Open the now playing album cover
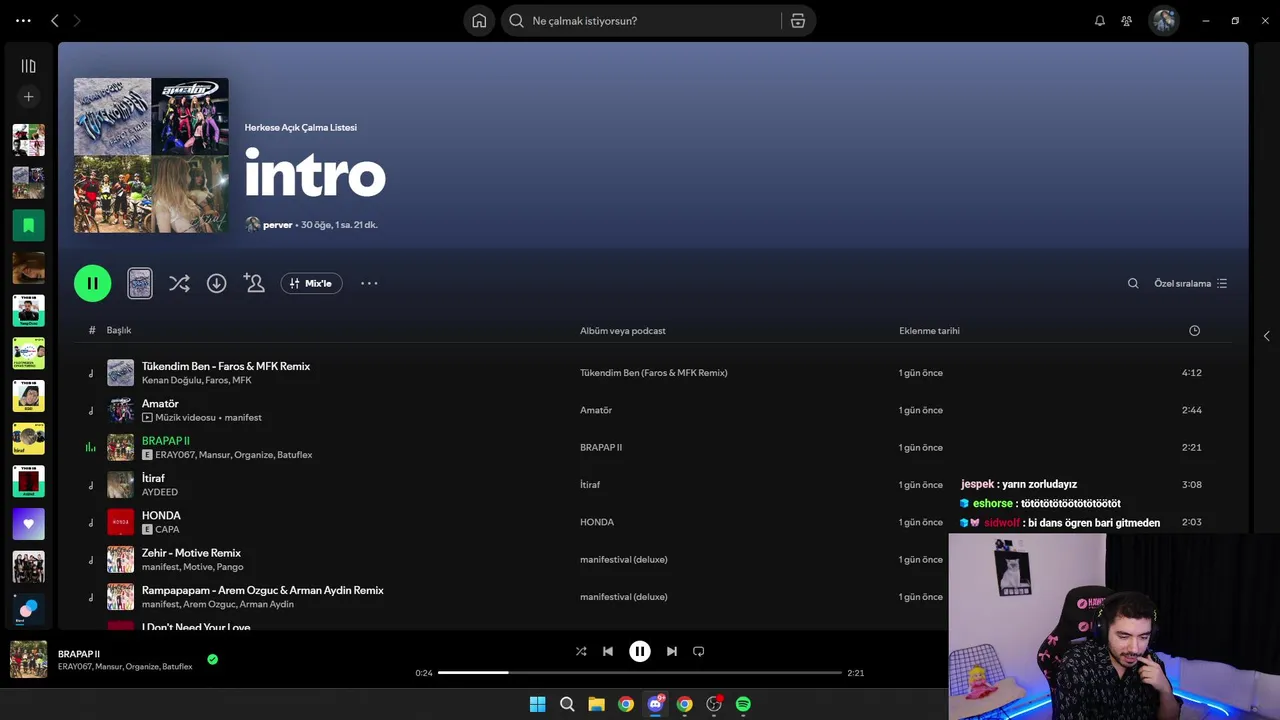The height and width of the screenshot is (720, 1280). pos(28,660)
